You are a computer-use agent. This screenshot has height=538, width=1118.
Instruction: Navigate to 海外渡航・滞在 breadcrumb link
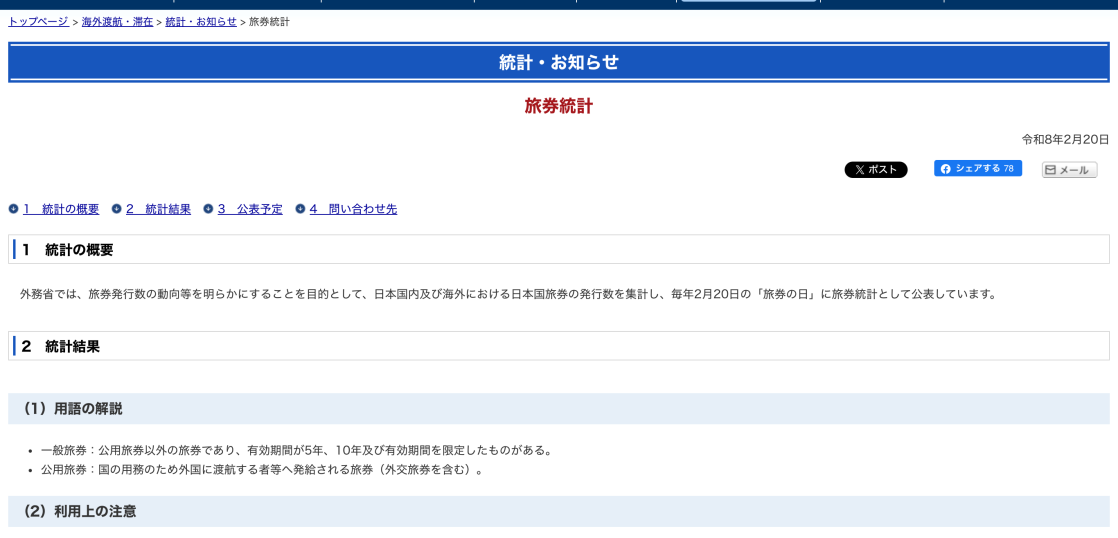117,21
